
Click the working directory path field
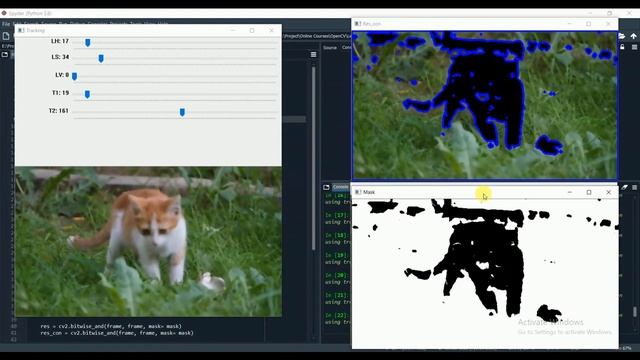[x=317, y=36]
